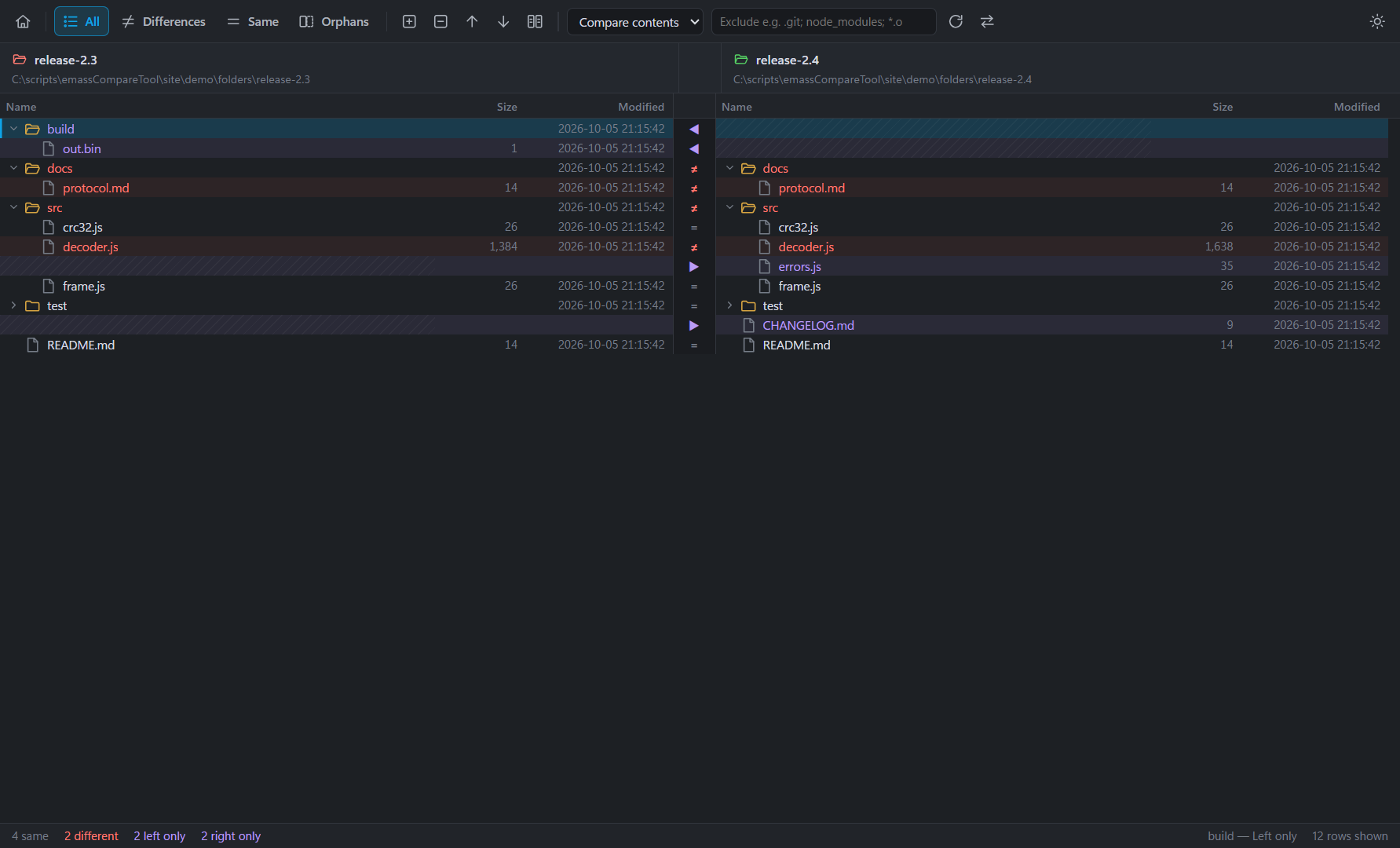Collapse the left docs folder
Image resolution: width=1400 pixels, height=848 pixels.
(x=13, y=168)
